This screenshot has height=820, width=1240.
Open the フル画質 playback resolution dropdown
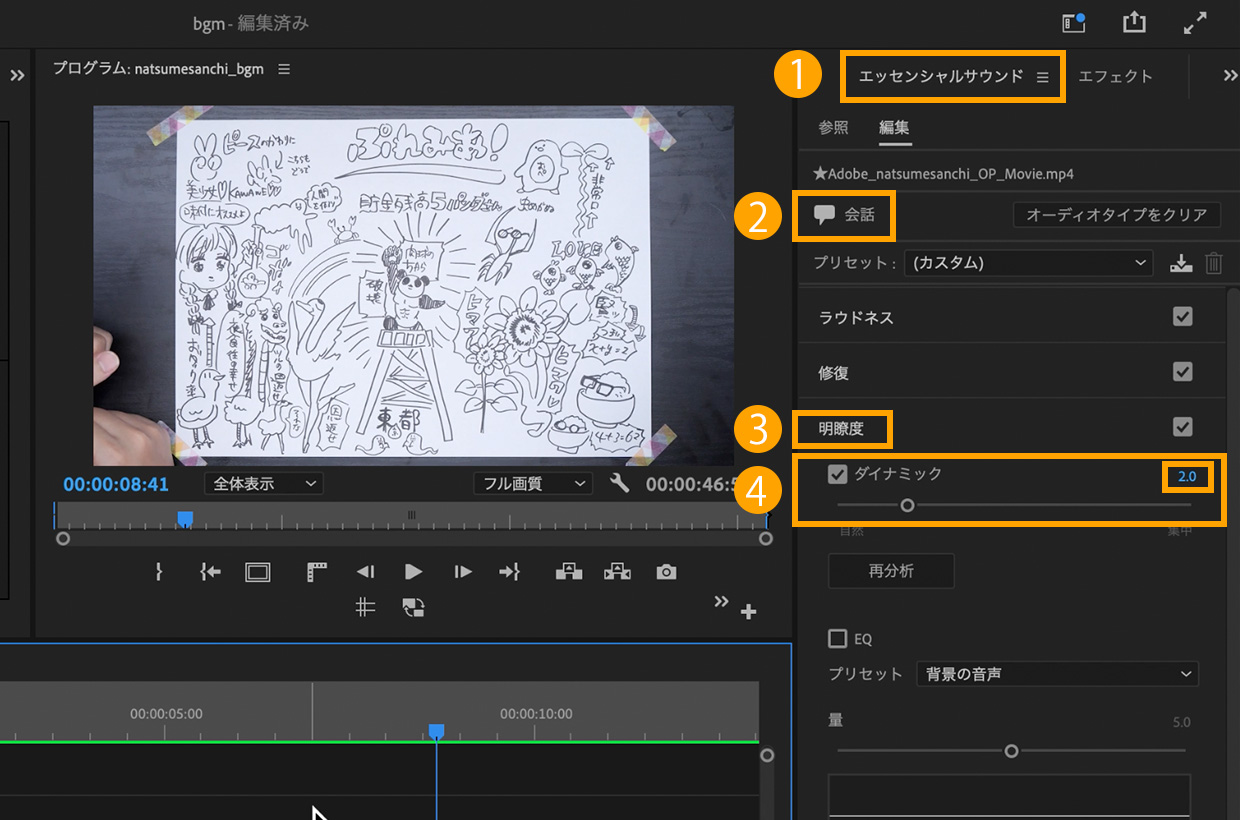pos(533,484)
